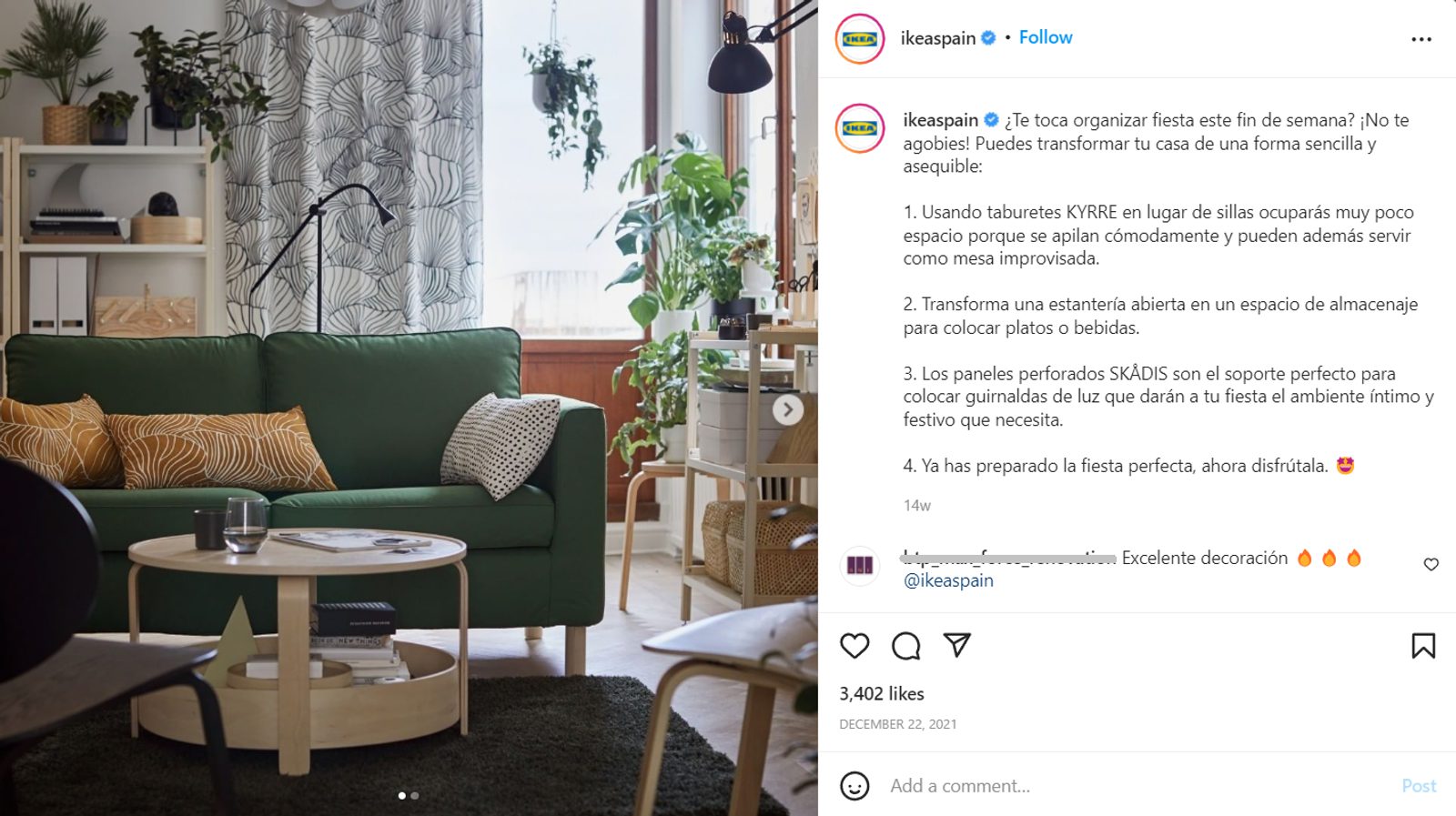This screenshot has height=816, width=1456.
Task: Click the @ikeaspain mention in comment
Action: tap(948, 580)
